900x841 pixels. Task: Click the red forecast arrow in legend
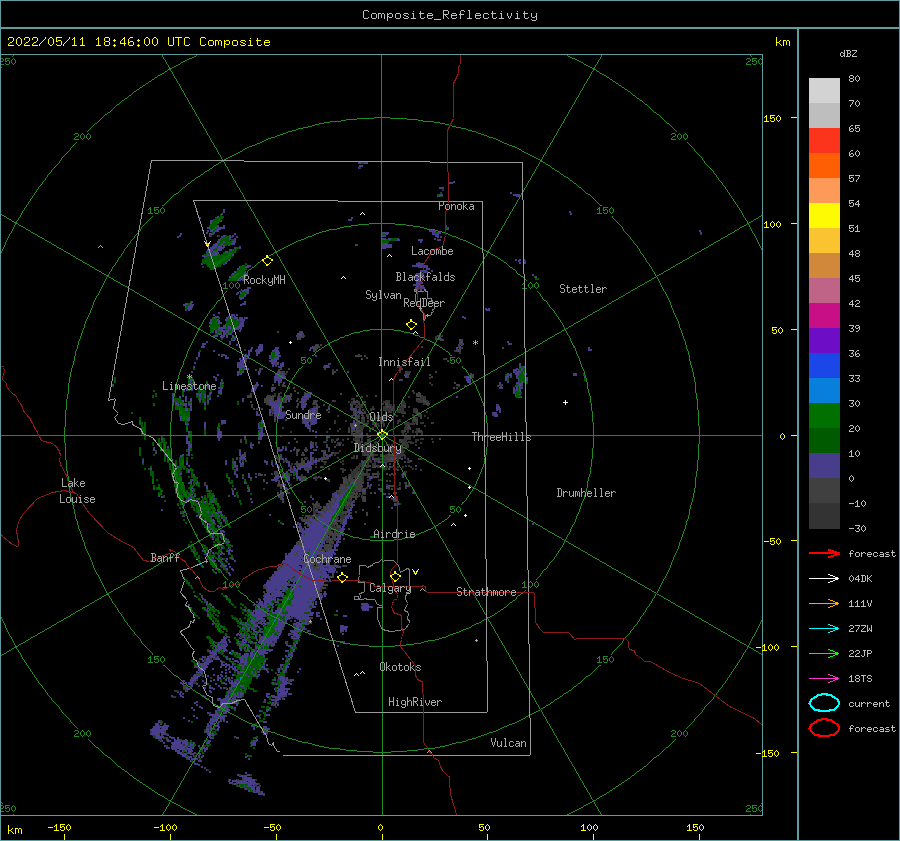824,553
